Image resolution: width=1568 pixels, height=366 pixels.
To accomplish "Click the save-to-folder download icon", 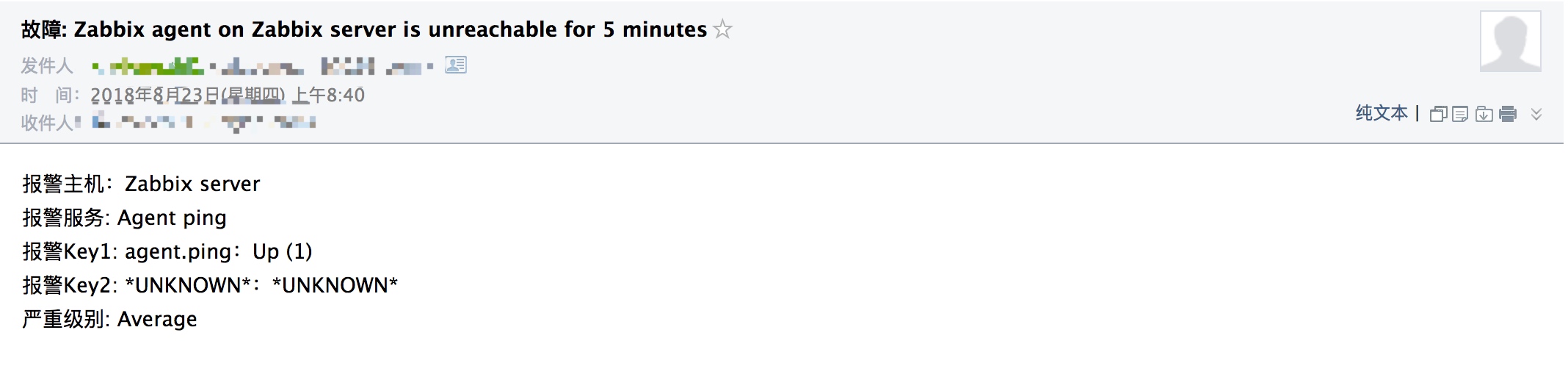I will (x=1484, y=114).
